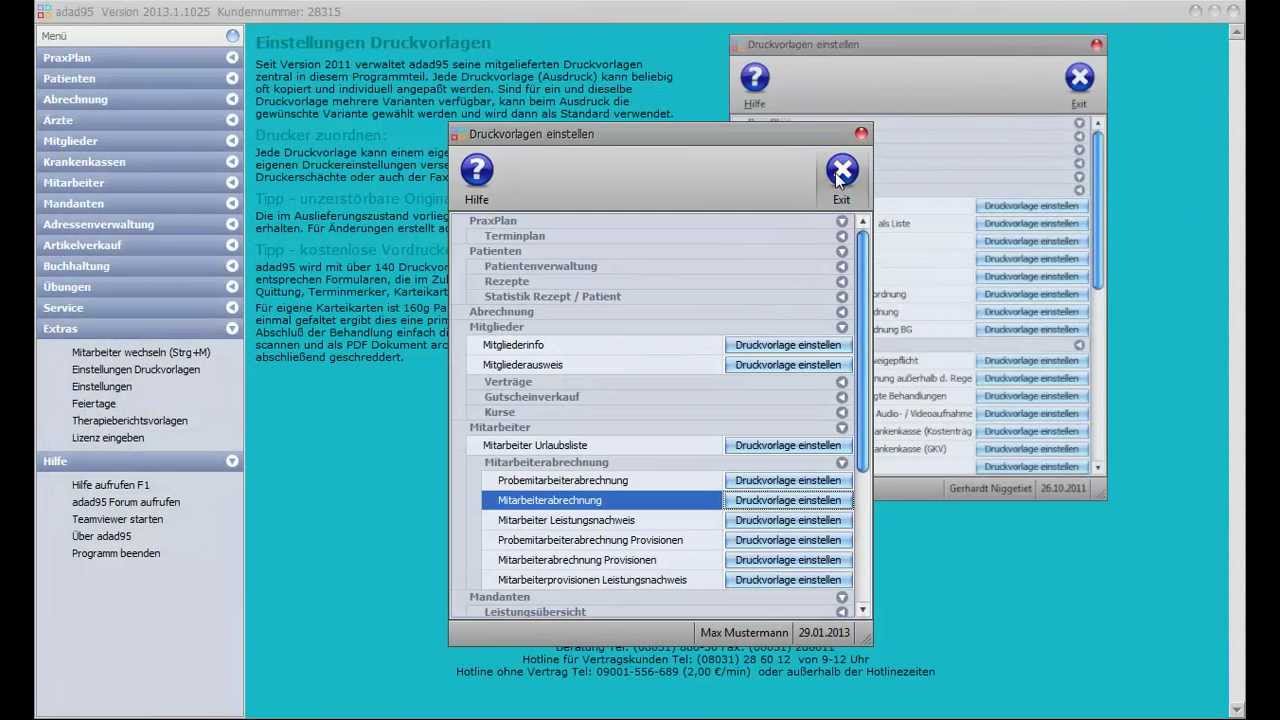Click Druckvorlage einstellen for highlighted Mitarbeiterabrechnung

pyautogui.click(x=788, y=500)
